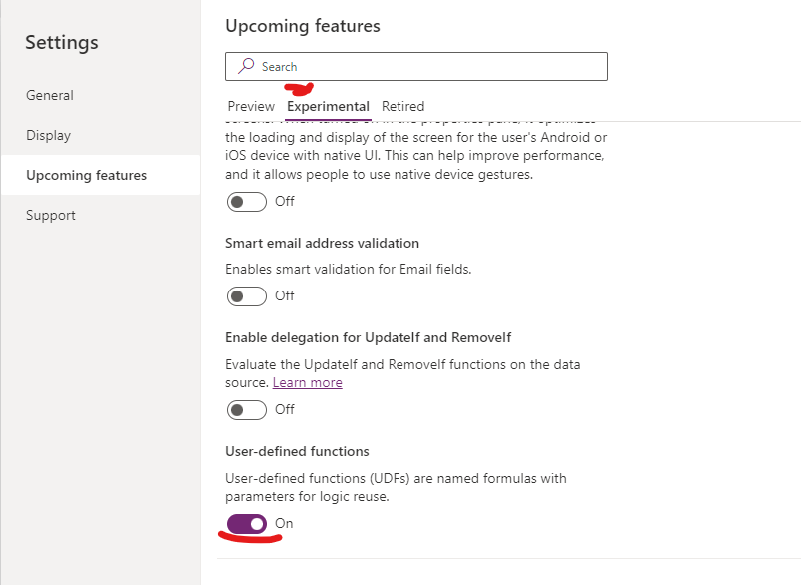The image size is (801, 585).
Task: Click the User-defined functions heading
Action: [x=296, y=451]
